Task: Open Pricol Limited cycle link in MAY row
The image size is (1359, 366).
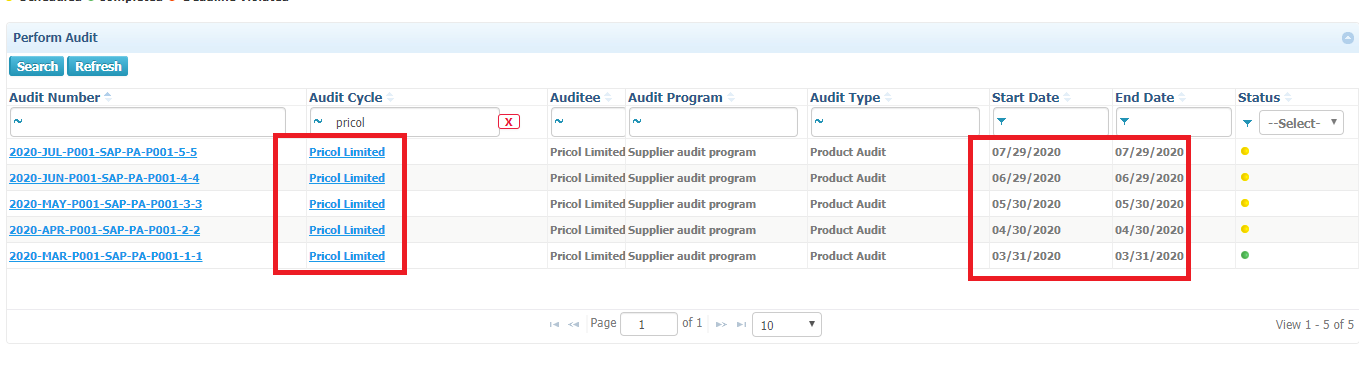Action: tap(347, 204)
